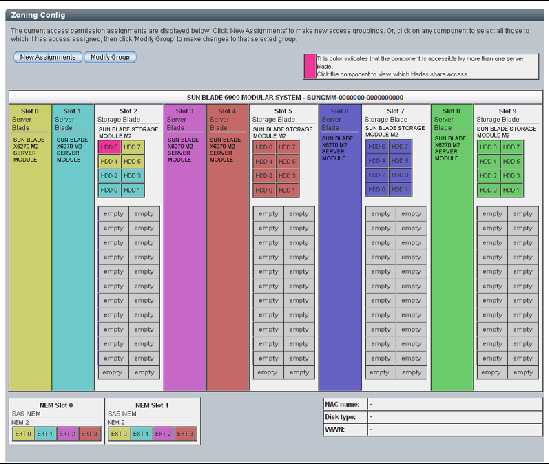Select HDD 3 in Slot 7 storage blade

pos(400,175)
